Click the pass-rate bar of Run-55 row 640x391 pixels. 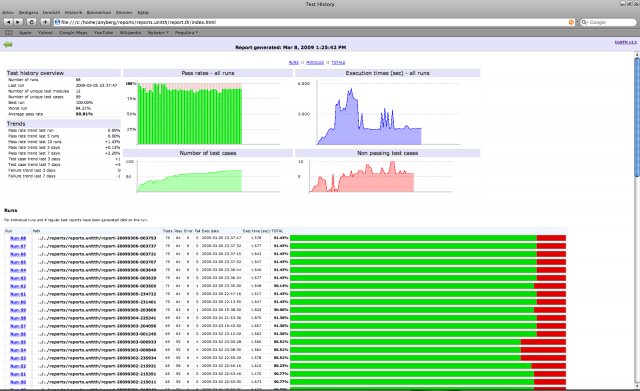click(x=428, y=342)
